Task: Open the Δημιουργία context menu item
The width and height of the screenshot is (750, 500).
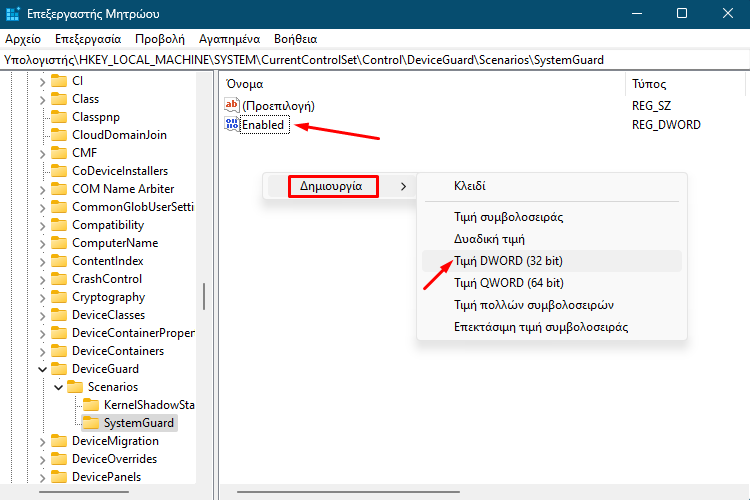Action: [333, 186]
